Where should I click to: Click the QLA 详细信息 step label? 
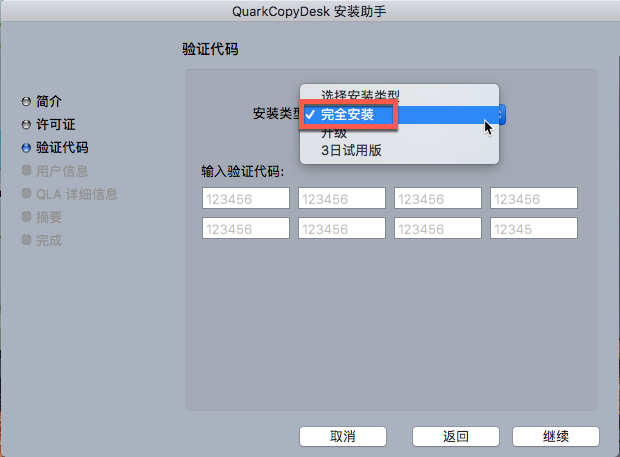[x=77, y=194]
